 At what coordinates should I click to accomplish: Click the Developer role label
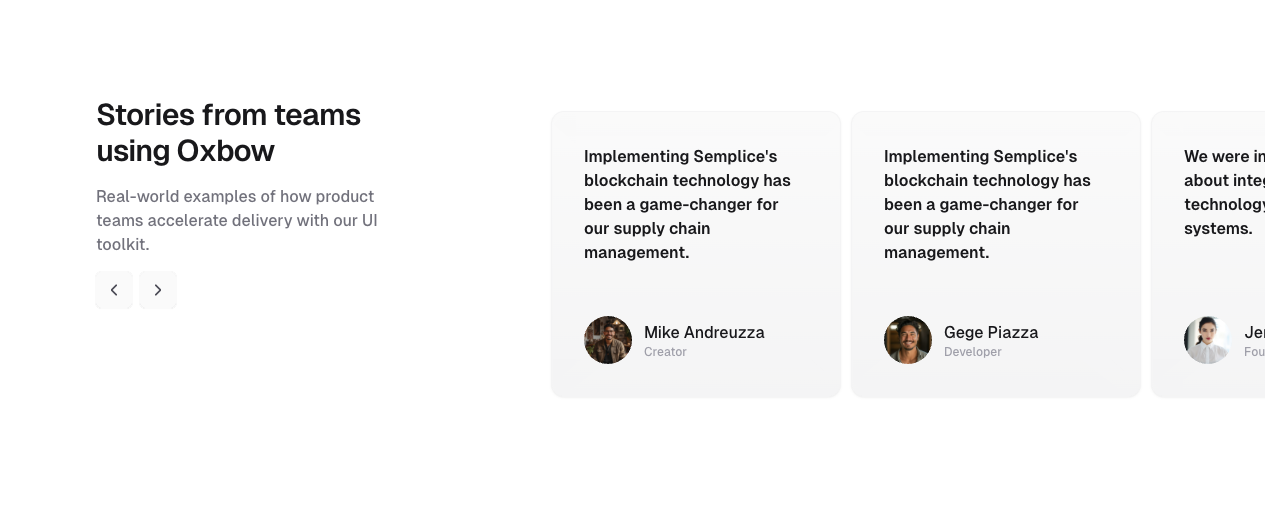pyautogui.click(x=972, y=352)
